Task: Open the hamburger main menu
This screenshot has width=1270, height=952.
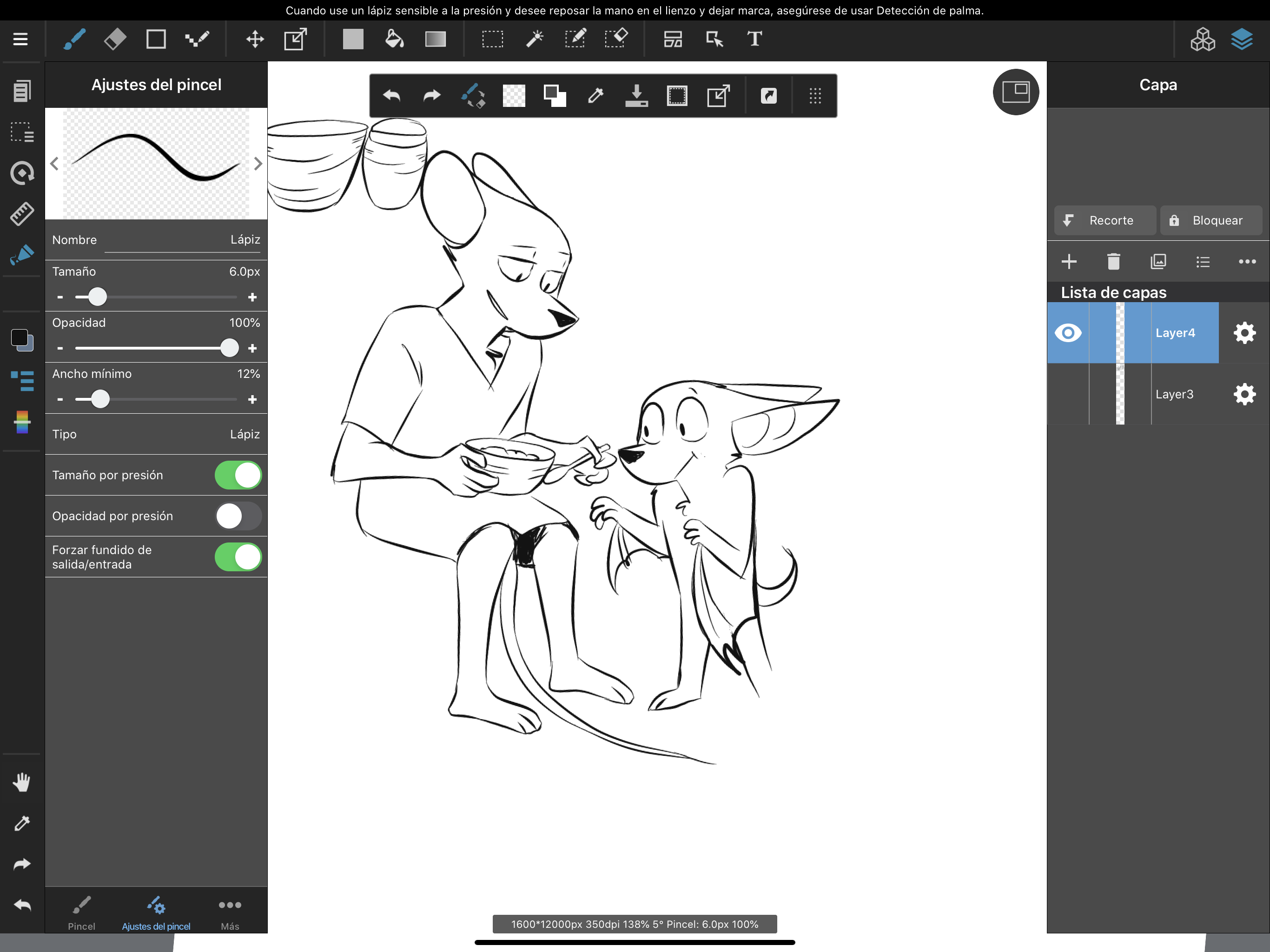Action: (20, 39)
